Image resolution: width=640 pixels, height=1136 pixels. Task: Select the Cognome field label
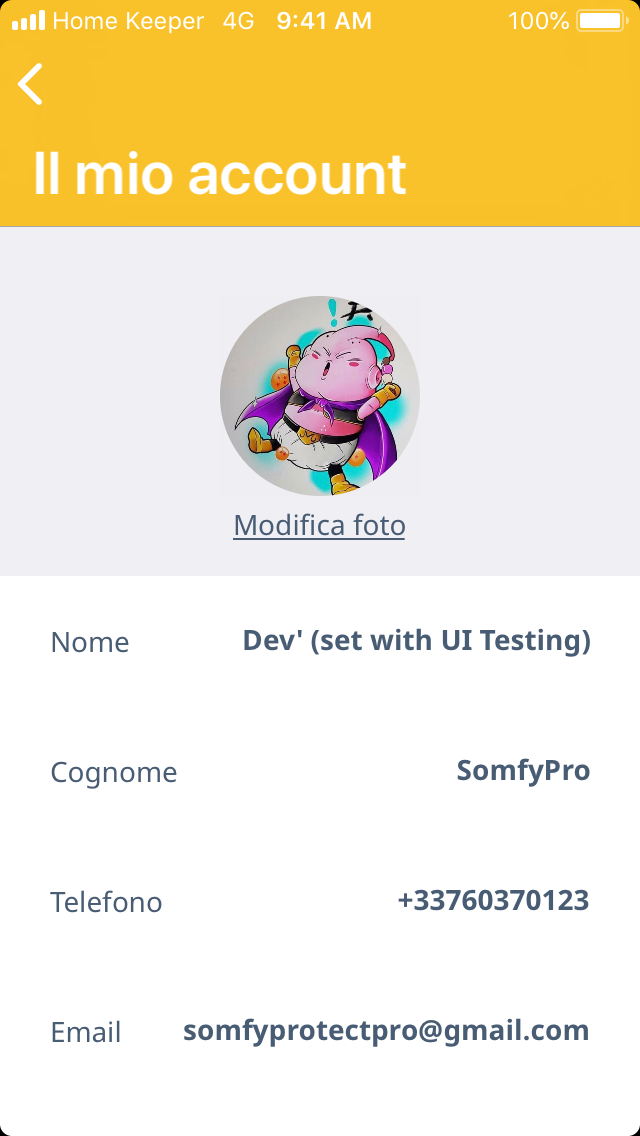(x=114, y=772)
